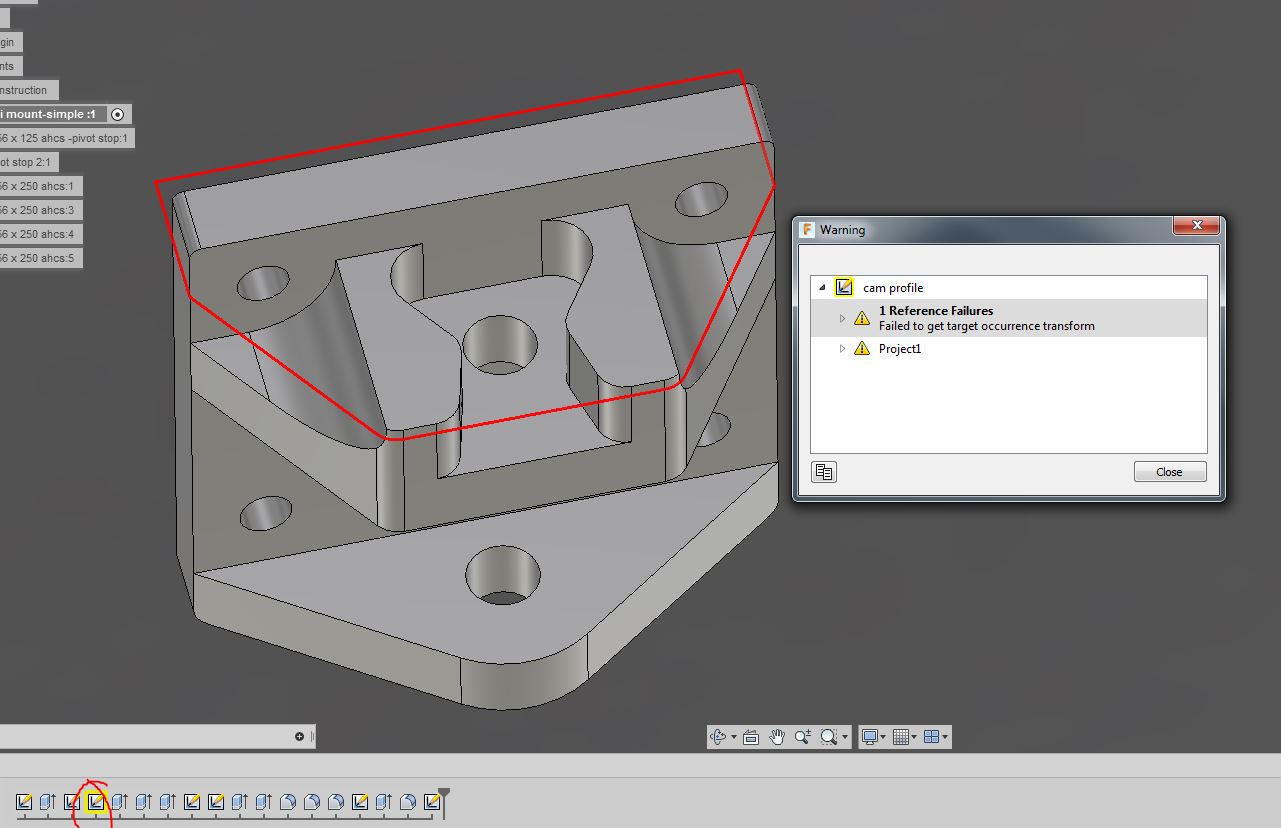The height and width of the screenshot is (828, 1281).
Task: Activate the mount-simple component radio button
Action: [117, 114]
